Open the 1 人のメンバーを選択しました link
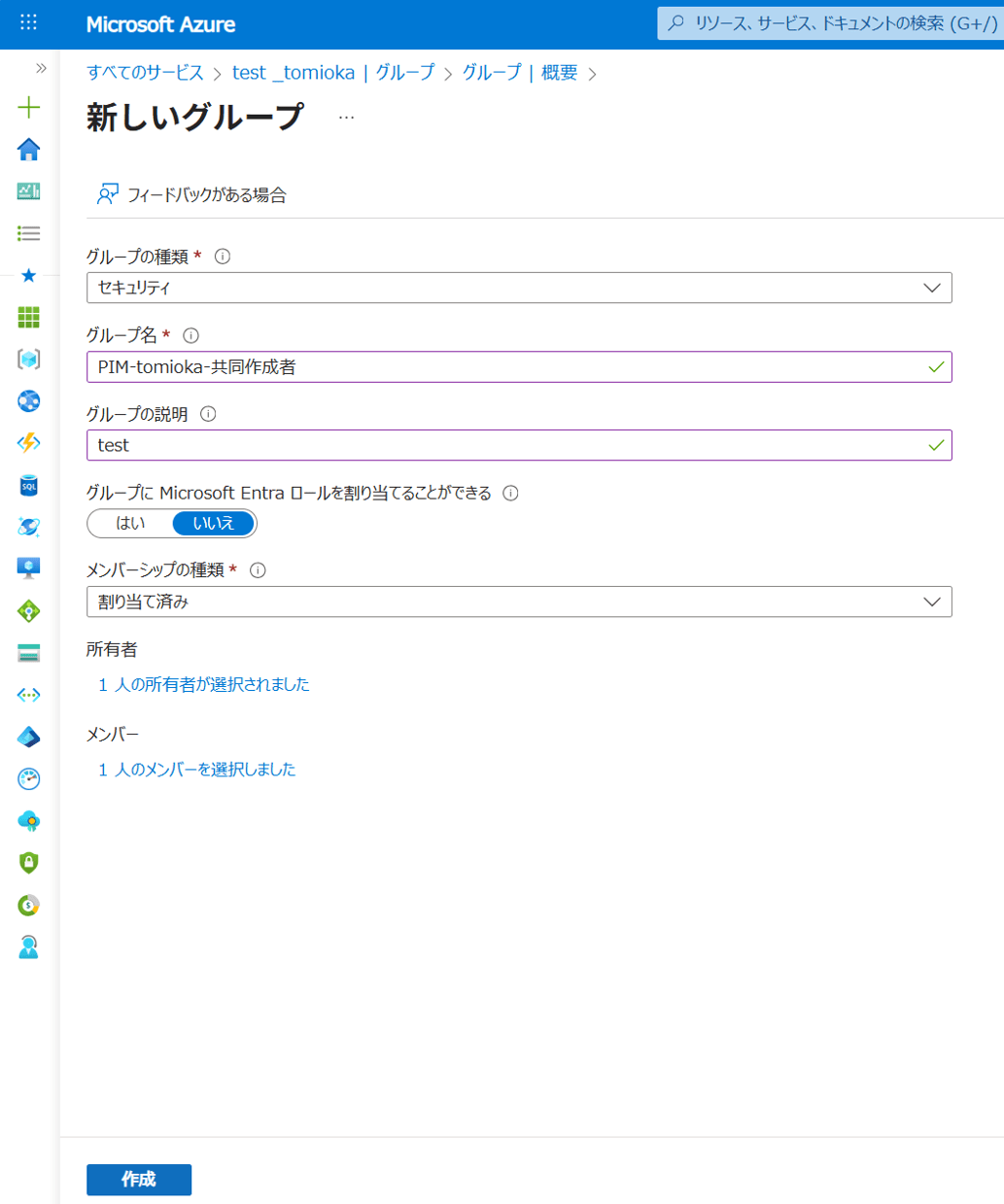Viewport: 1004px width, 1204px height. click(197, 770)
